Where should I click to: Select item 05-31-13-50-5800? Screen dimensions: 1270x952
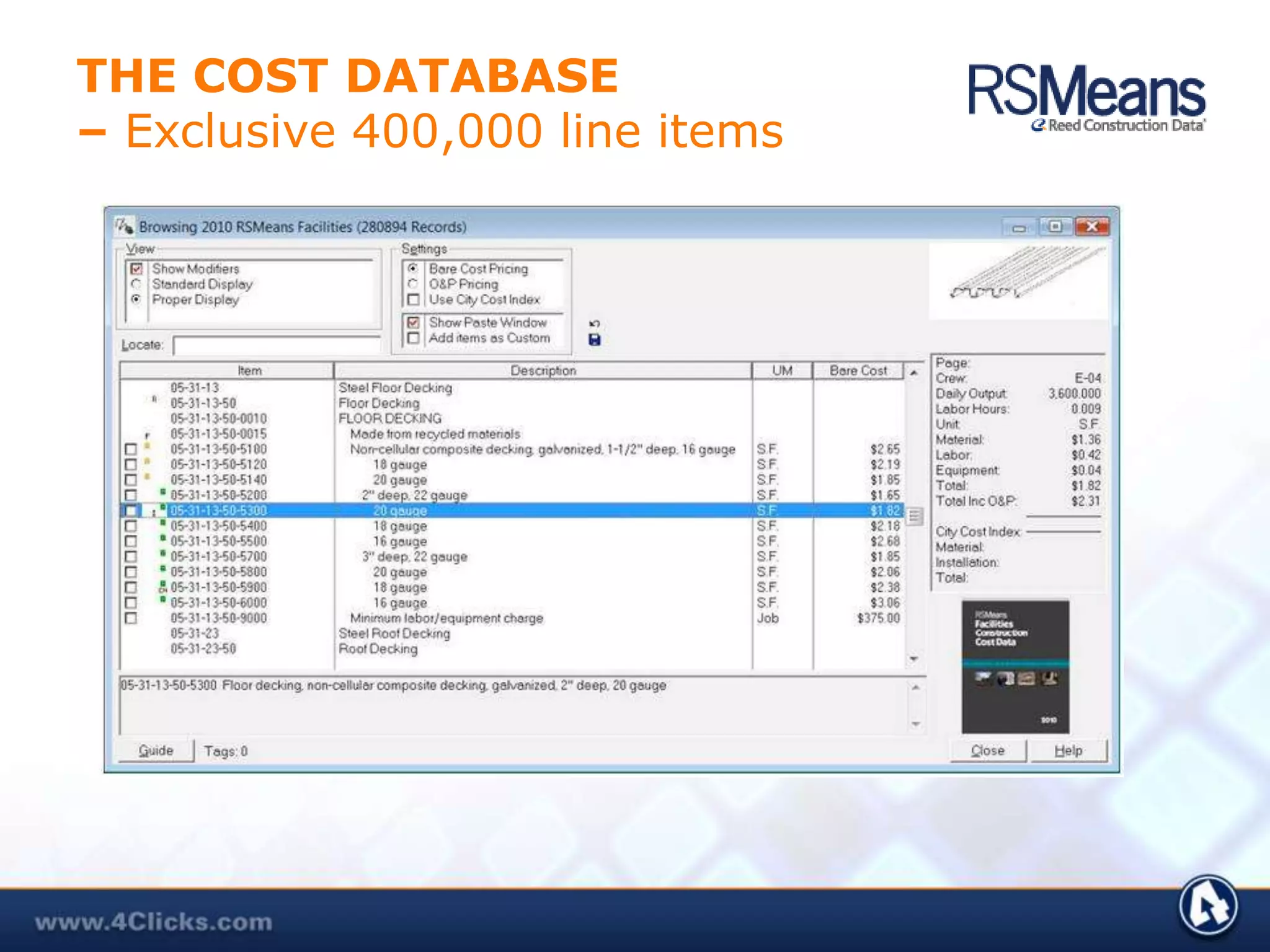512,572
